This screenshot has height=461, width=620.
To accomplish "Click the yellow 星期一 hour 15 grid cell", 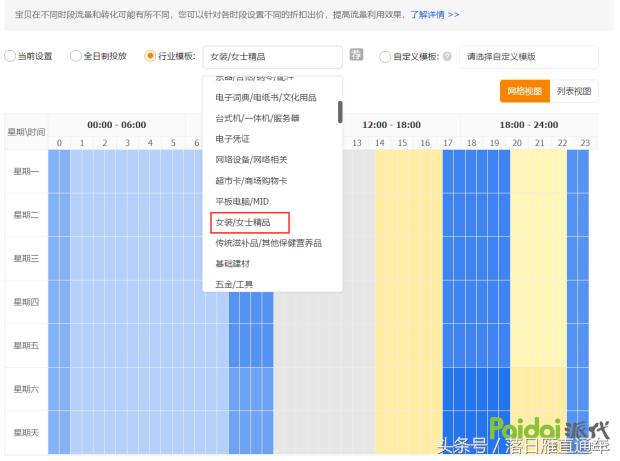I will 403,171.
